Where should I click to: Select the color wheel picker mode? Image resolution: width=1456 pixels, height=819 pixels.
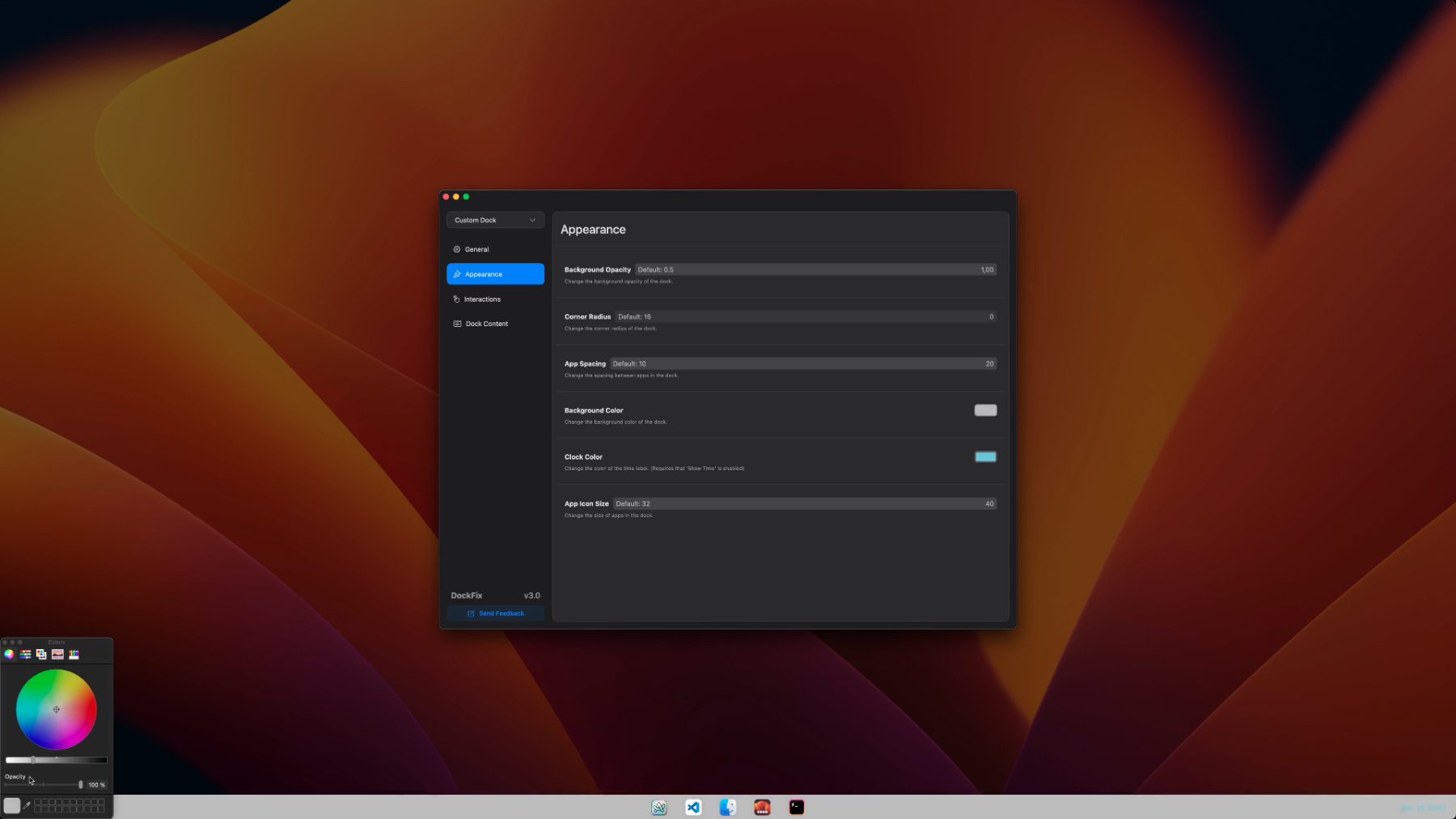9,654
